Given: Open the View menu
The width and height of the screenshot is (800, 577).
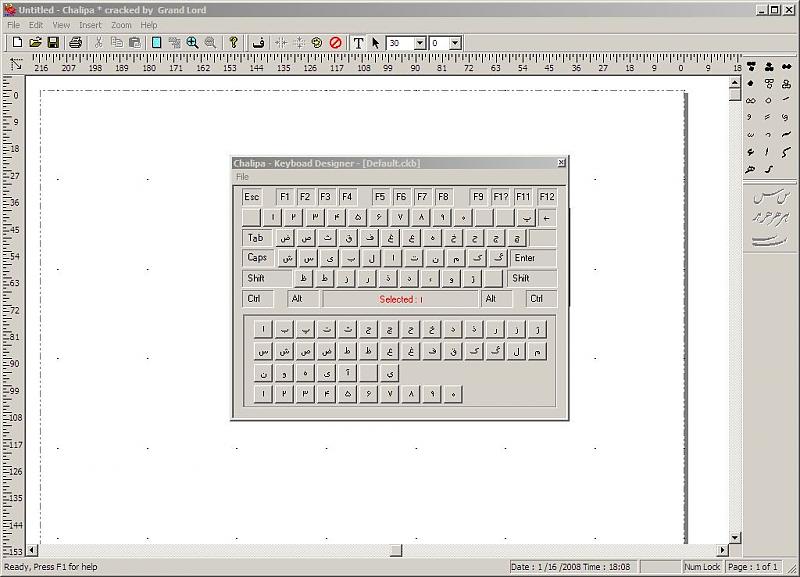Looking at the screenshot, I should coord(61,25).
